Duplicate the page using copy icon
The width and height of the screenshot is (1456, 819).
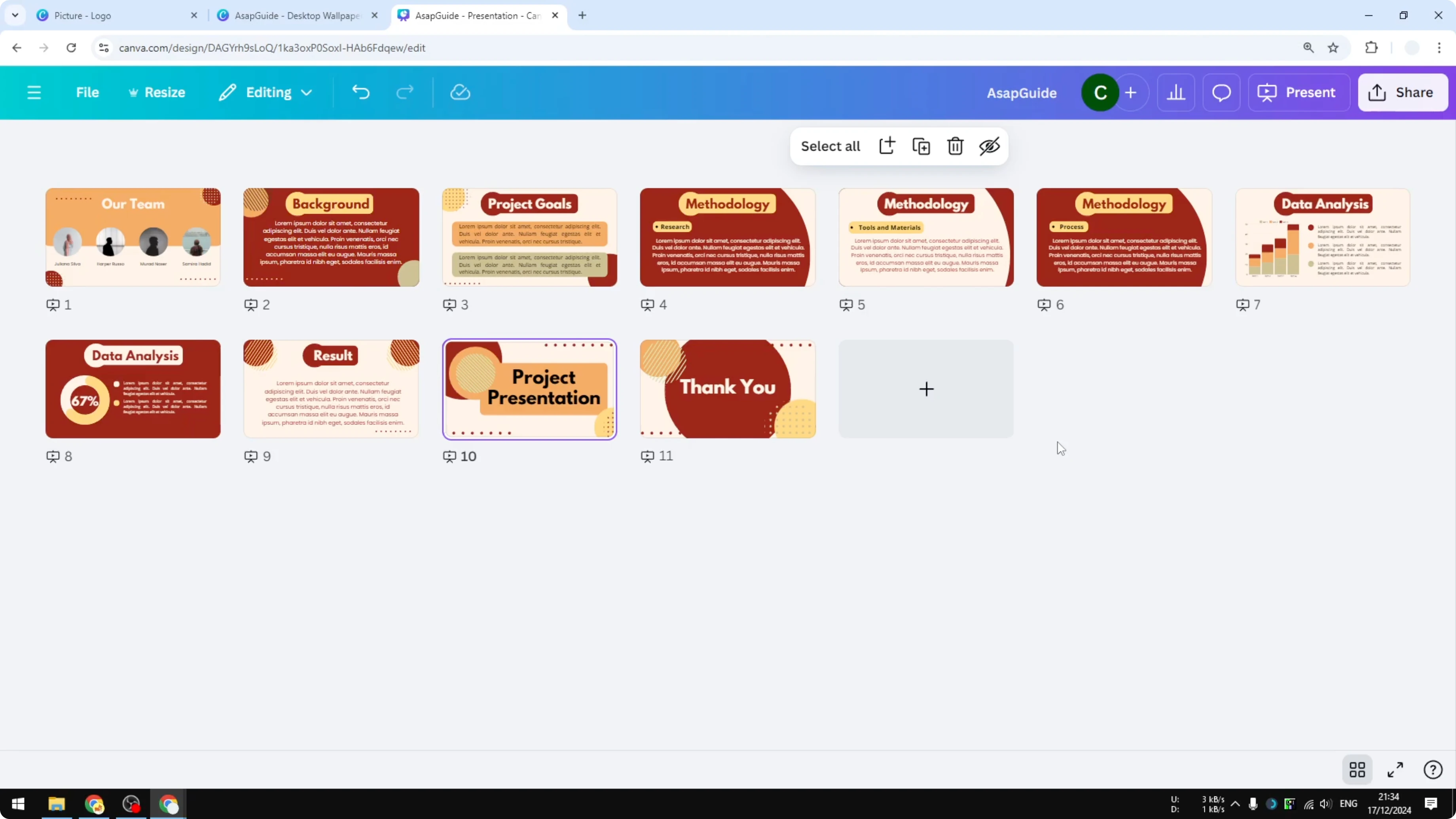[x=921, y=146]
